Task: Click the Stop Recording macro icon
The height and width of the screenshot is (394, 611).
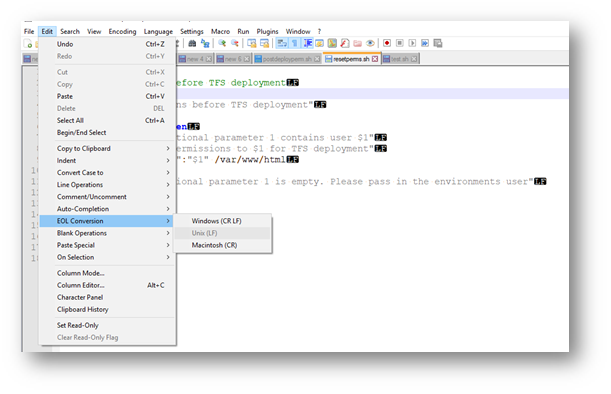Action: (399, 43)
